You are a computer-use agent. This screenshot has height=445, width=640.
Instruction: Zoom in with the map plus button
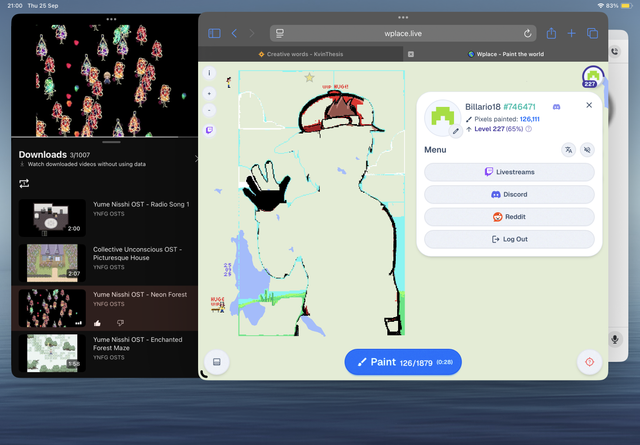point(209,94)
